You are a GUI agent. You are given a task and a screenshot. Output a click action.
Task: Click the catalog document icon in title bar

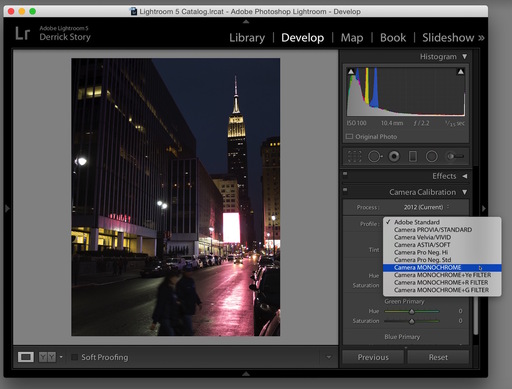134,11
